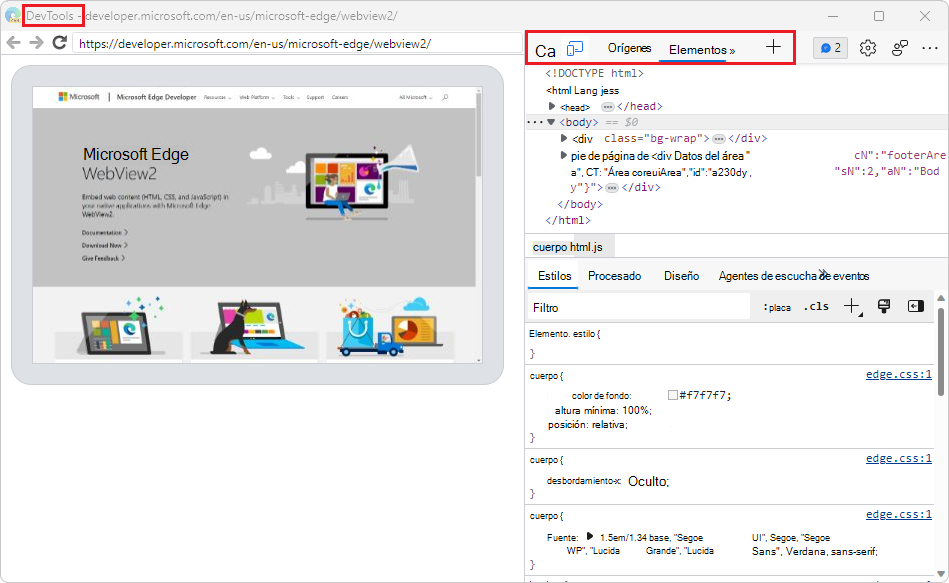The width and height of the screenshot is (949, 583).
Task: Click the Send feedback icon showing 2
Action: (x=831, y=47)
